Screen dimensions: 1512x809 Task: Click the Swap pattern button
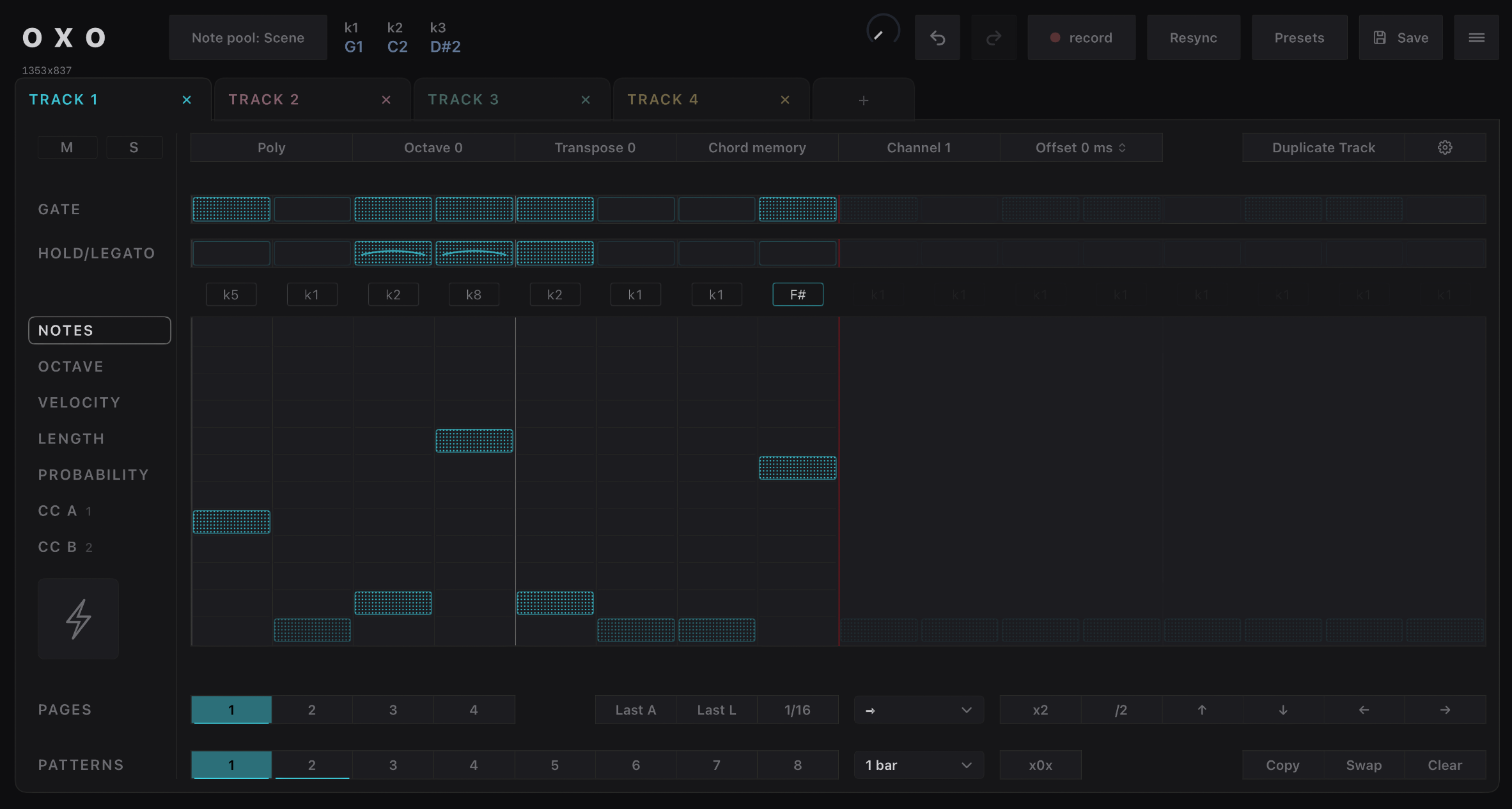1364,765
